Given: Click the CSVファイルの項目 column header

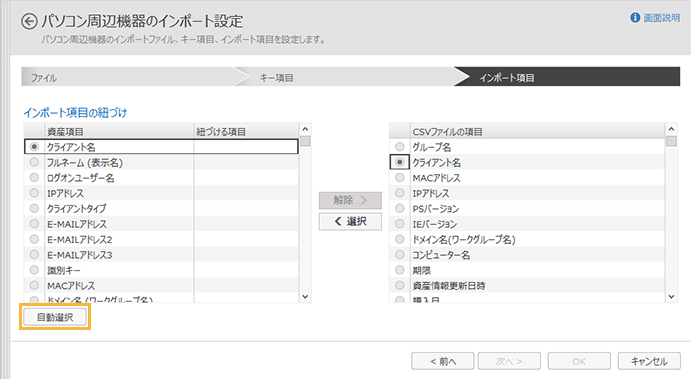Looking at the screenshot, I should tap(537, 131).
